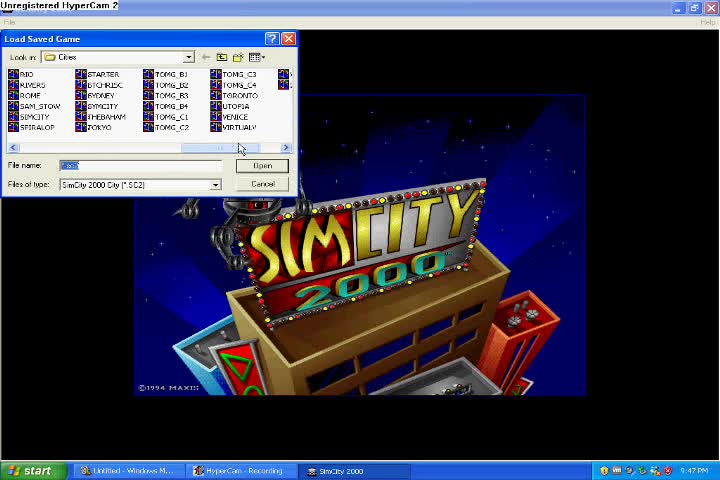The width and height of the screenshot is (720, 480).
Task: Click the dialog question mark help button
Action: click(x=272, y=39)
